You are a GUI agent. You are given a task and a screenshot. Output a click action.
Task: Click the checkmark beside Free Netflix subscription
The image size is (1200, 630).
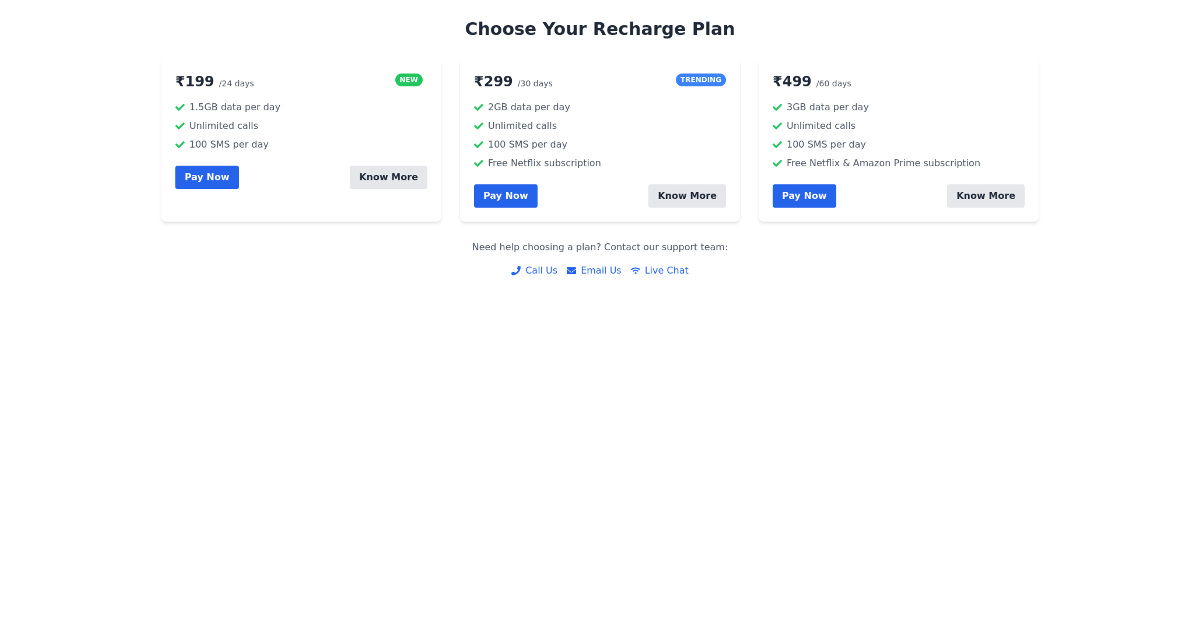(x=478, y=163)
